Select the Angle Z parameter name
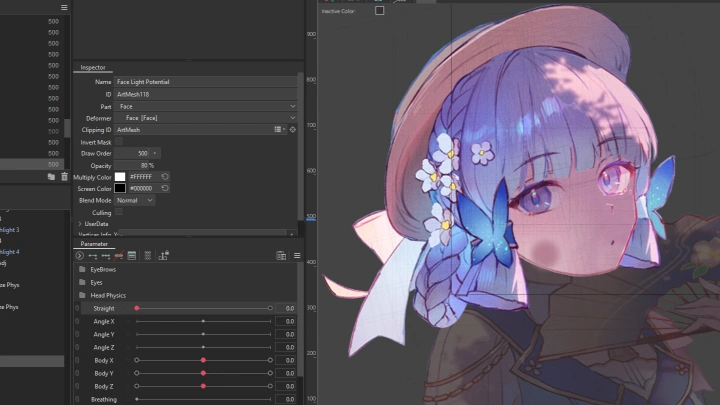Screen dimensions: 720x405 pyautogui.click(x=104, y=348)
